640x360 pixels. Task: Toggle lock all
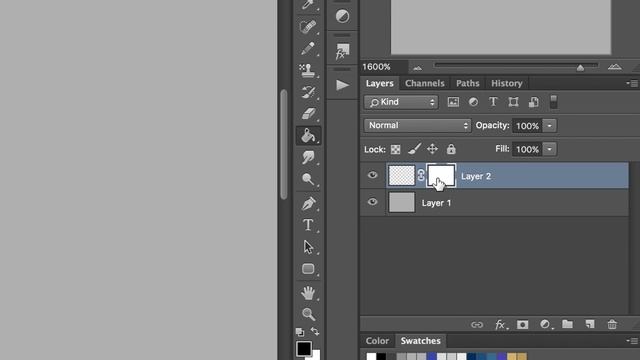(x=451, y=149)
